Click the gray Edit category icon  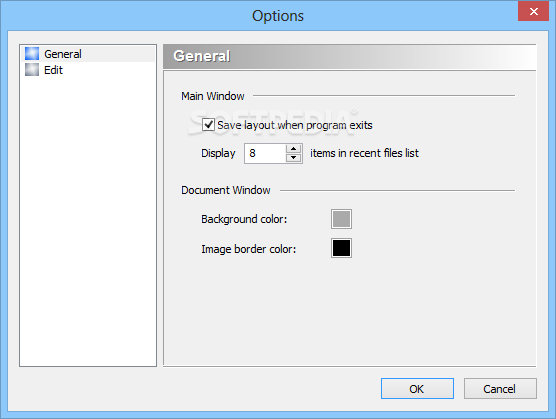coord(32,70)
